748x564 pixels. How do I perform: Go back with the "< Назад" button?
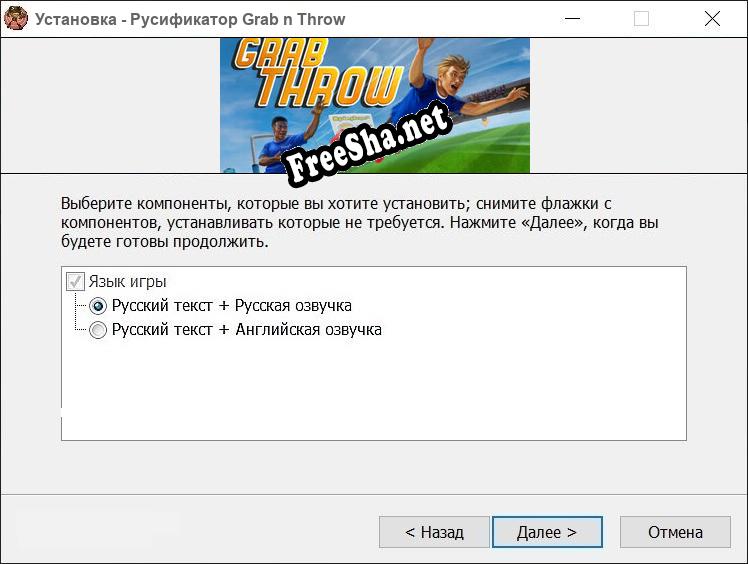434,532
